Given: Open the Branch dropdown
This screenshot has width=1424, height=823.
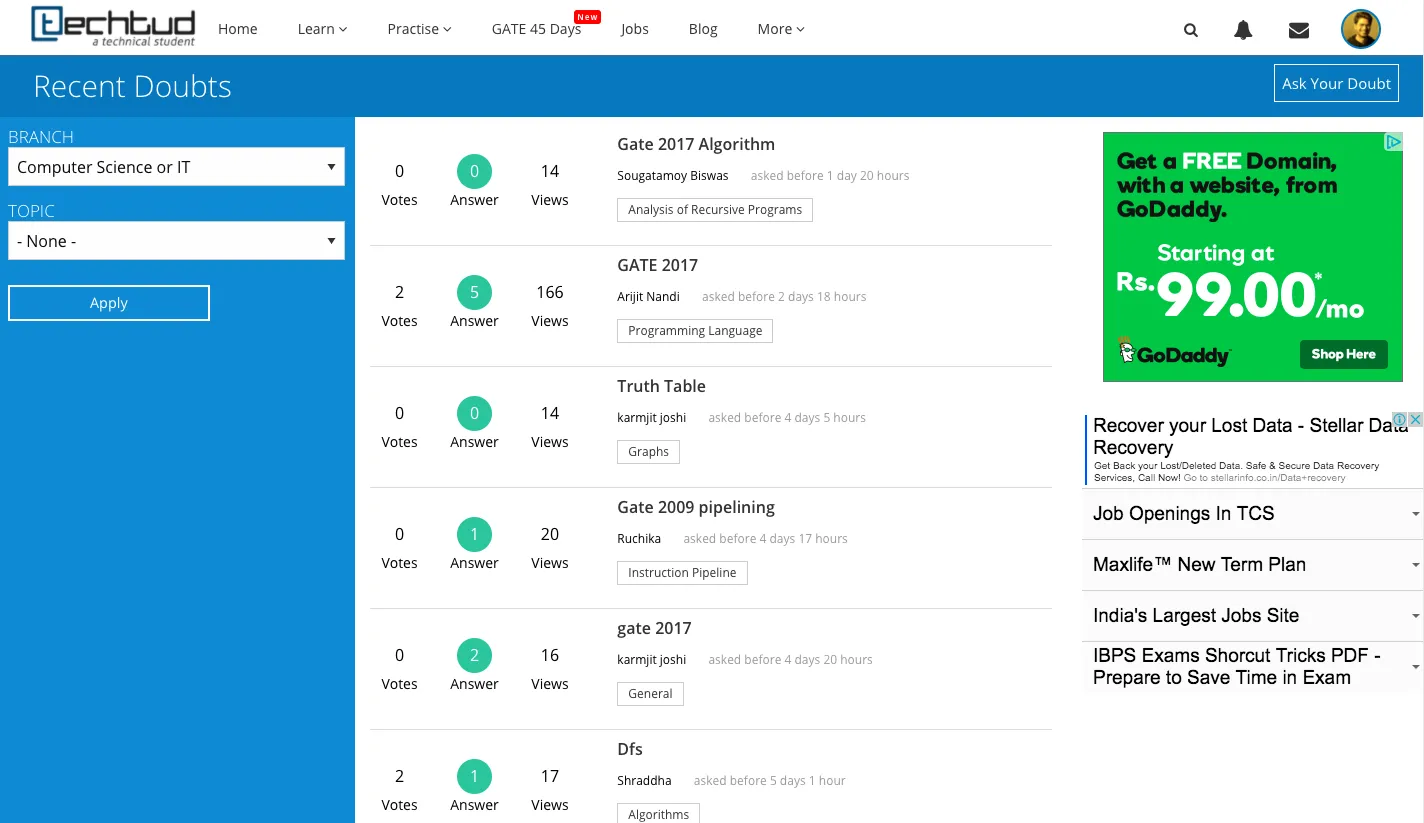Looking at the screenshot, I should click(x=176, y=167).
